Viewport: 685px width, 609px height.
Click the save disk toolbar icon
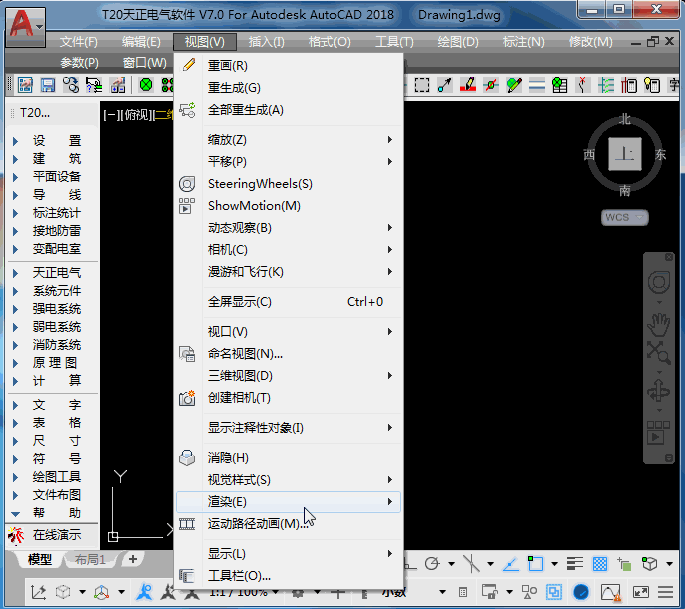pos(48,85)
